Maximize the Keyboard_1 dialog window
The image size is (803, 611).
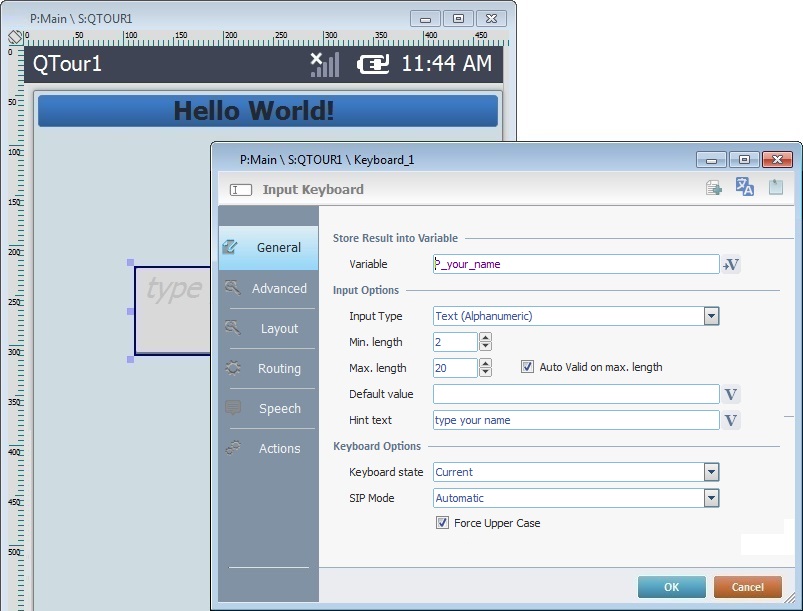click(x=744, y=160)
